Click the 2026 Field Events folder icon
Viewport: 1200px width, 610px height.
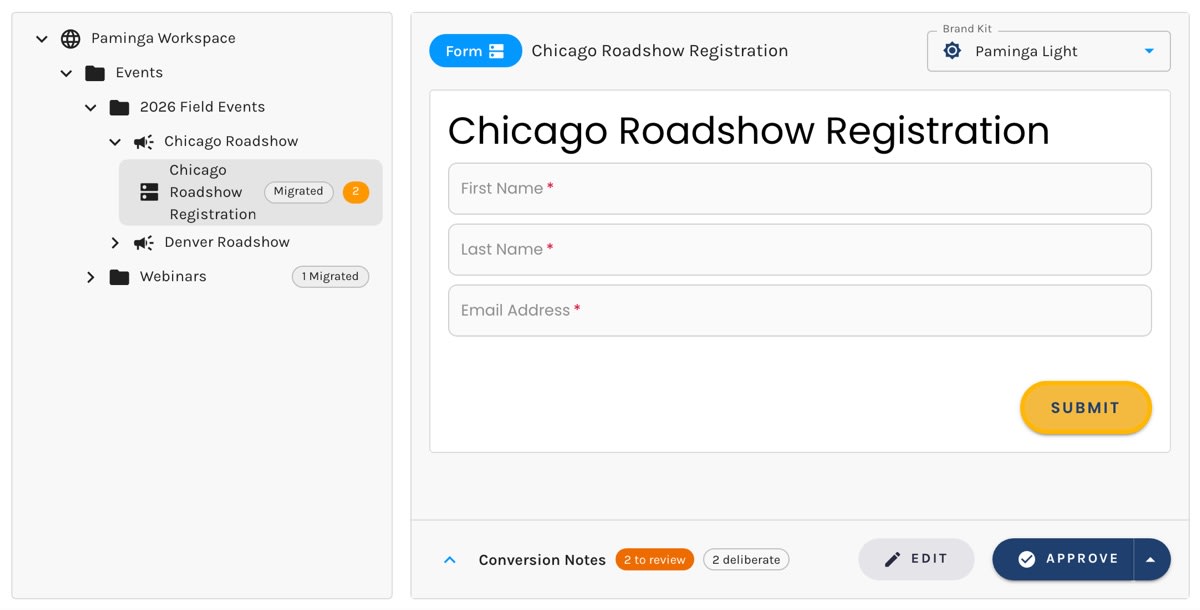point(119,107)
